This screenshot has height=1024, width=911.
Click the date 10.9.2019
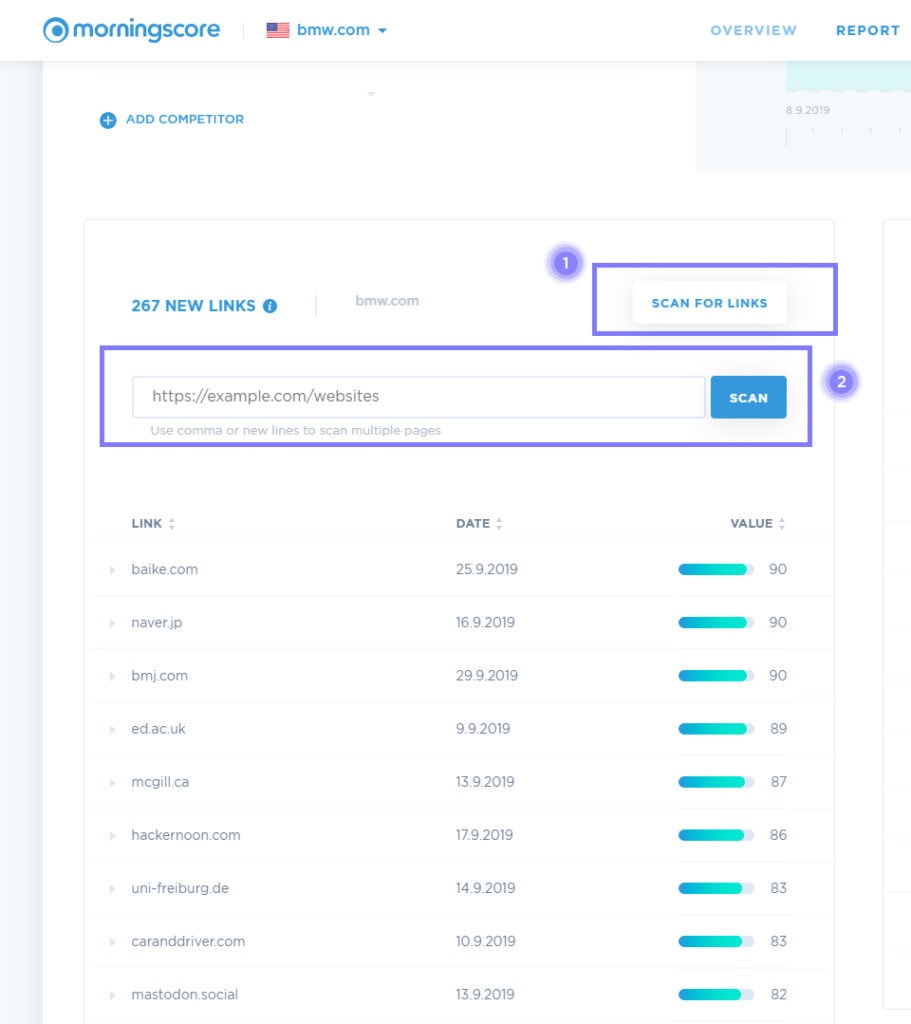tap(485, 941)
